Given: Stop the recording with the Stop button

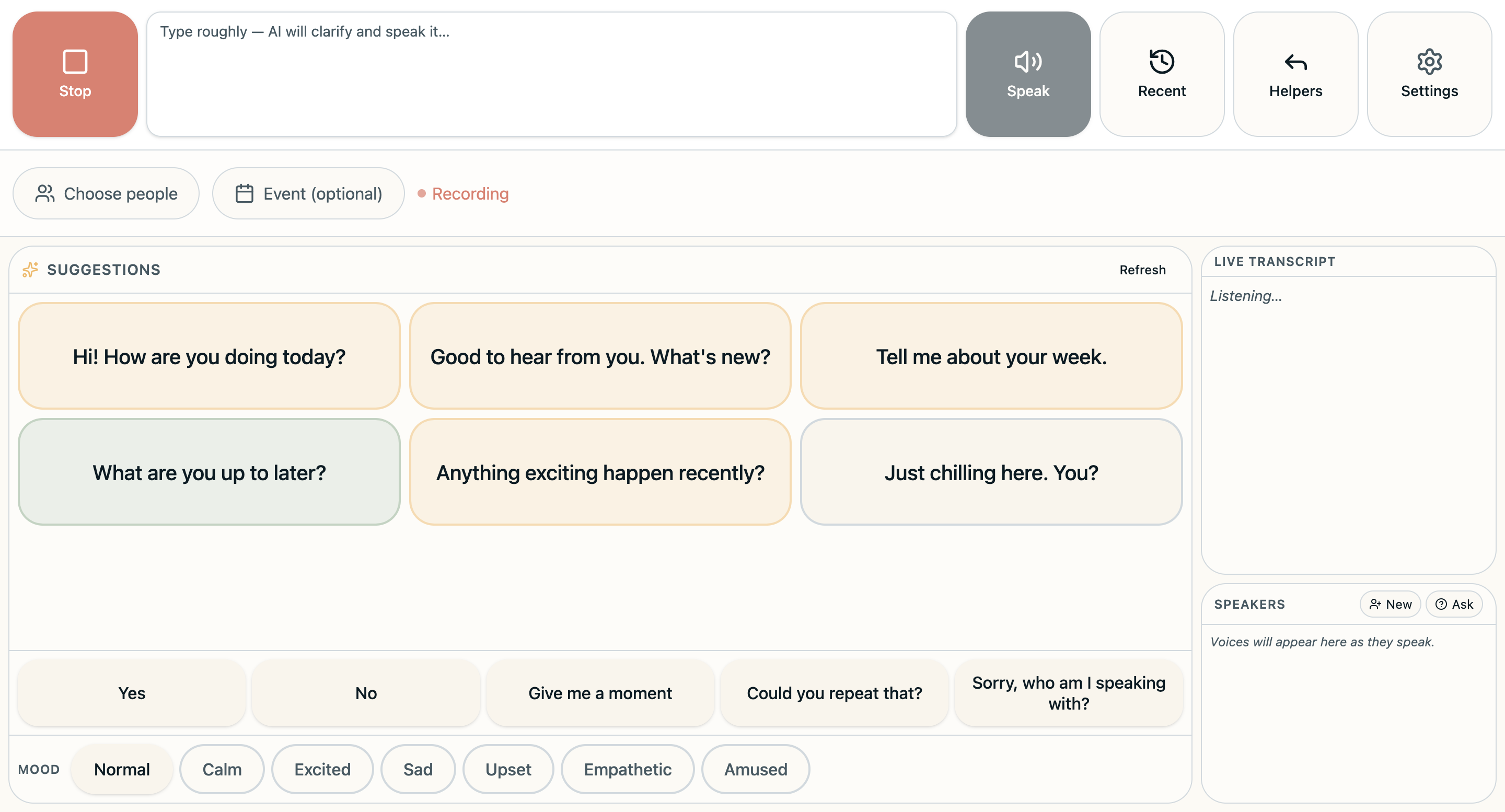Looking at the screenshot, I should click(x=75, y=74).
